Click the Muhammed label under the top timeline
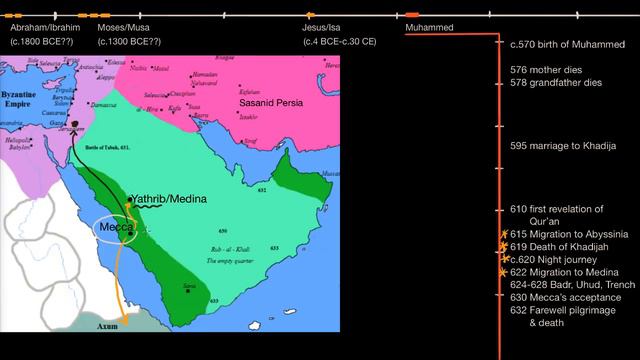The width and height of the screenshot is (640, 360). pos(429,28)
